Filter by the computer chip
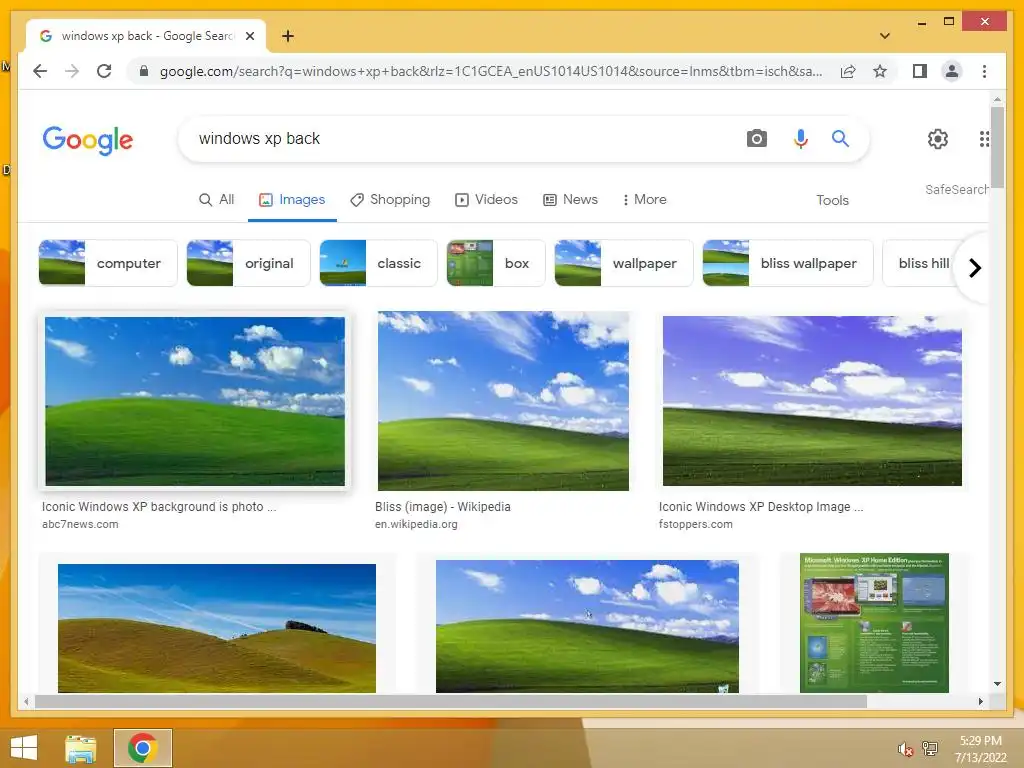Viewport: 1024px width, 768px height. 108,263
